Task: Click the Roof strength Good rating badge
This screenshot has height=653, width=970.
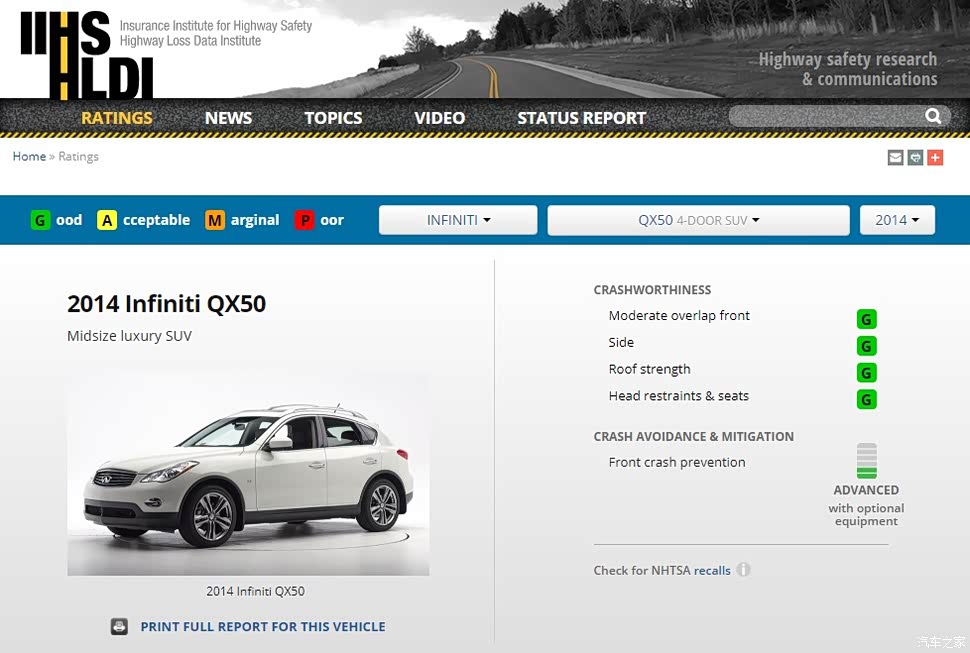Action: coord(866,373)
